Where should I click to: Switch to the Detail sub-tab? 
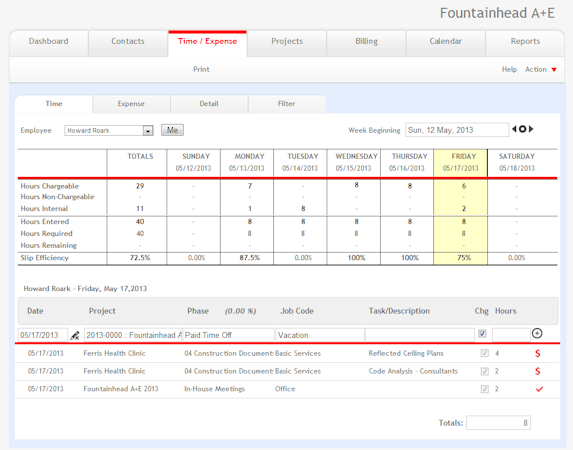[x=209, y=104]
